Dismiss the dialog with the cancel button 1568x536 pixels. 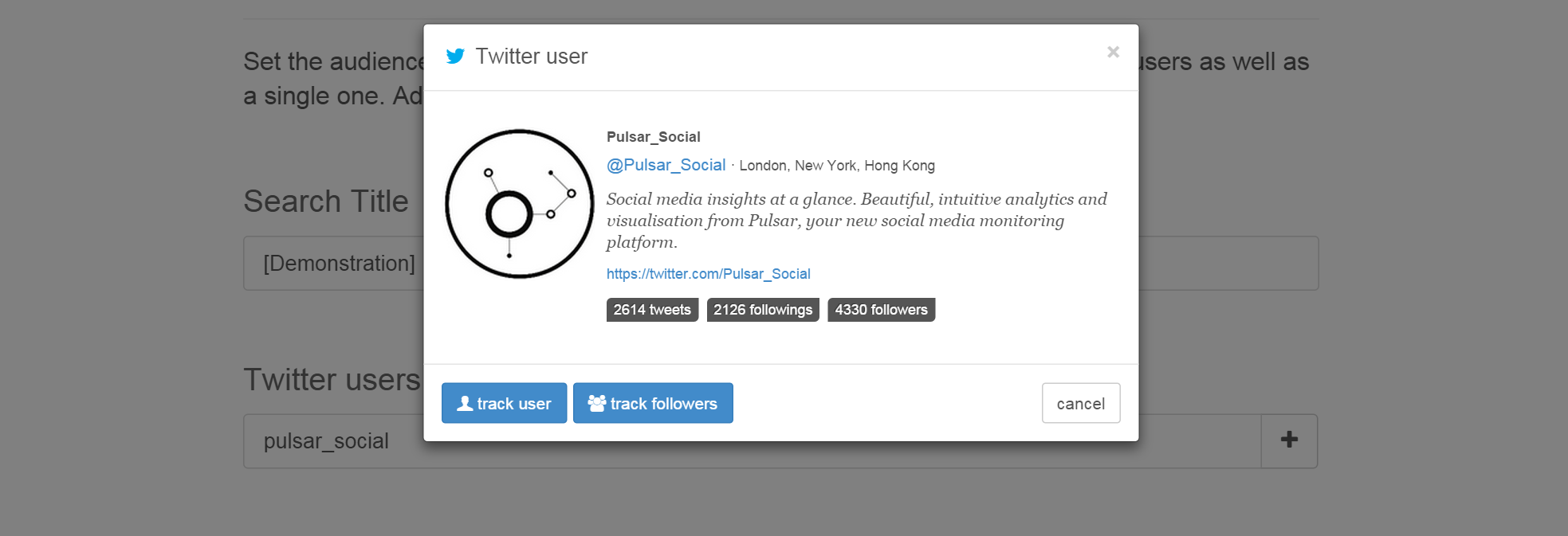pyautogui.click(x=1080, y=403)
